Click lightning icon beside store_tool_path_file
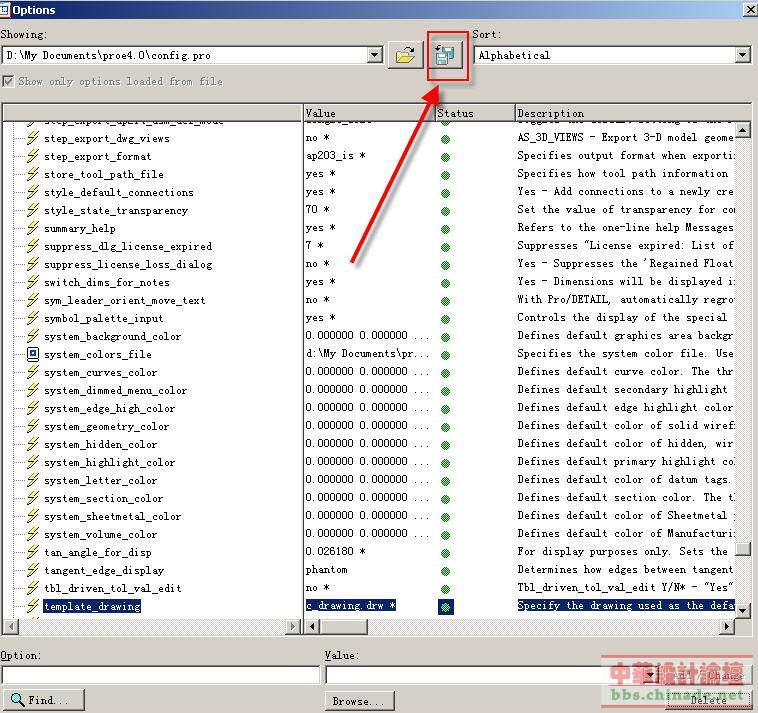 click(32, 174)
